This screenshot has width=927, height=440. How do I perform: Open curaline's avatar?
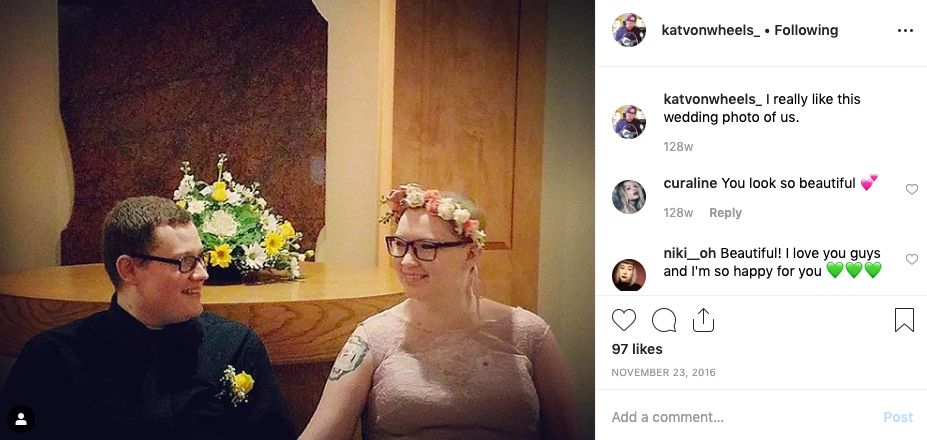pos(628,197)
